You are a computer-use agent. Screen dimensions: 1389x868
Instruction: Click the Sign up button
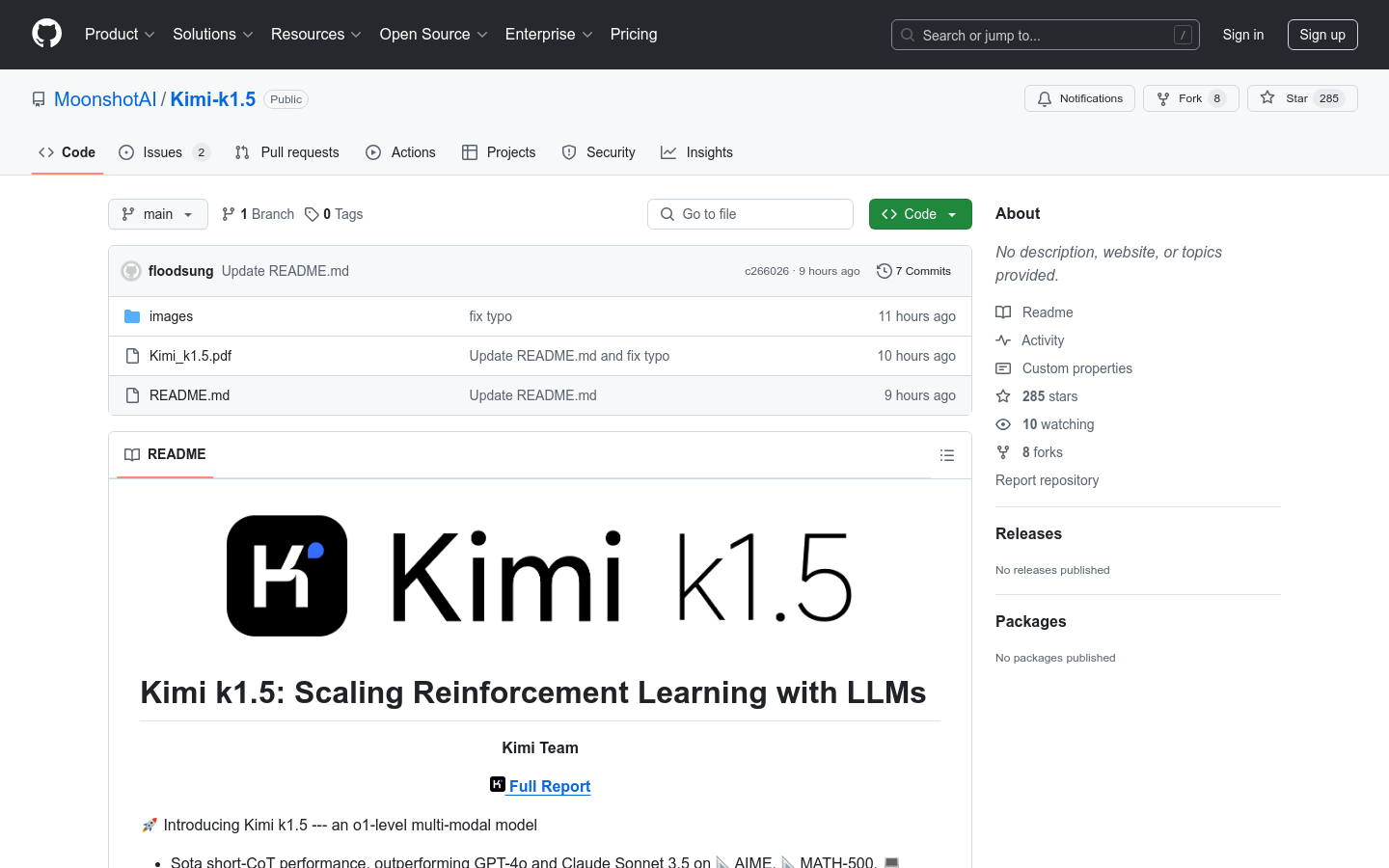pyautogui.click(x=1321, y=35)
